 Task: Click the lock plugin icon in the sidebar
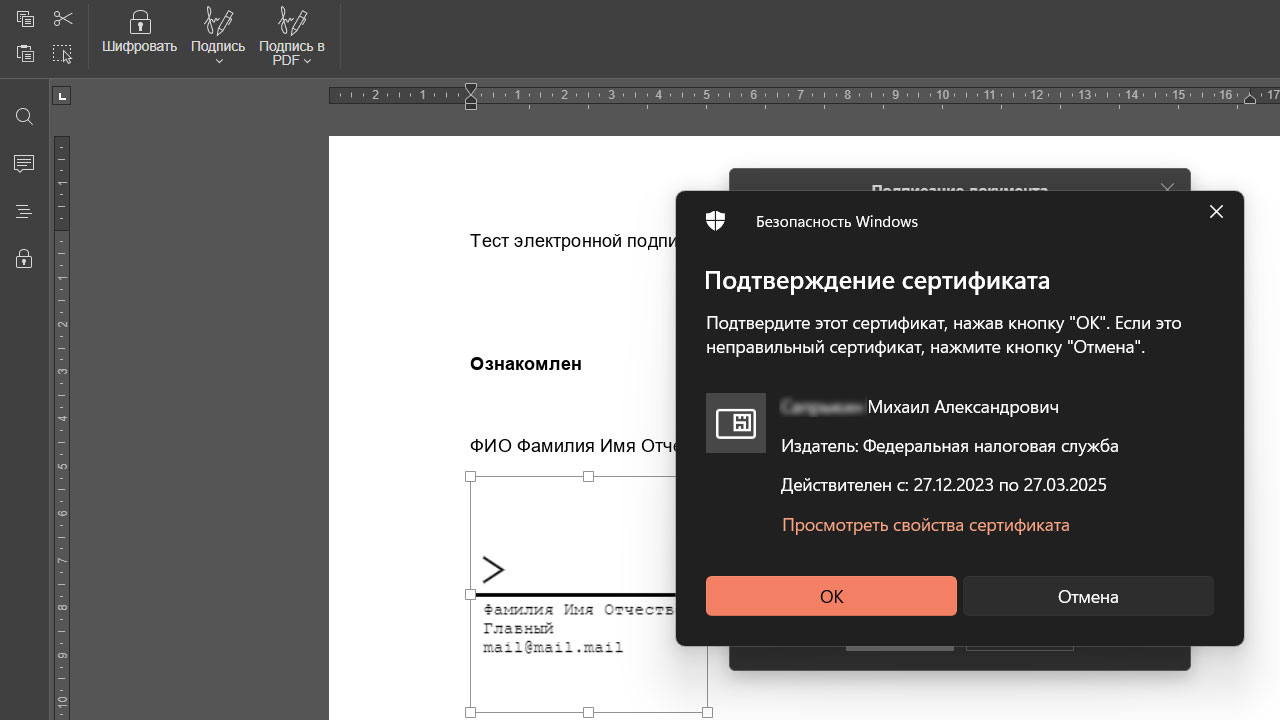click(x=24, y=259)
